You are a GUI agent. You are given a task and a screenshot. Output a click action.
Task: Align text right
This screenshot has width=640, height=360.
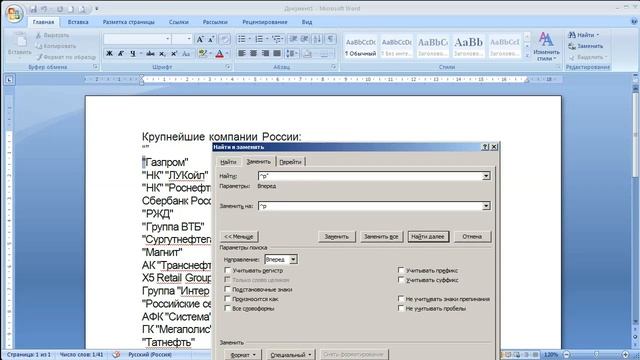point(265,53)
